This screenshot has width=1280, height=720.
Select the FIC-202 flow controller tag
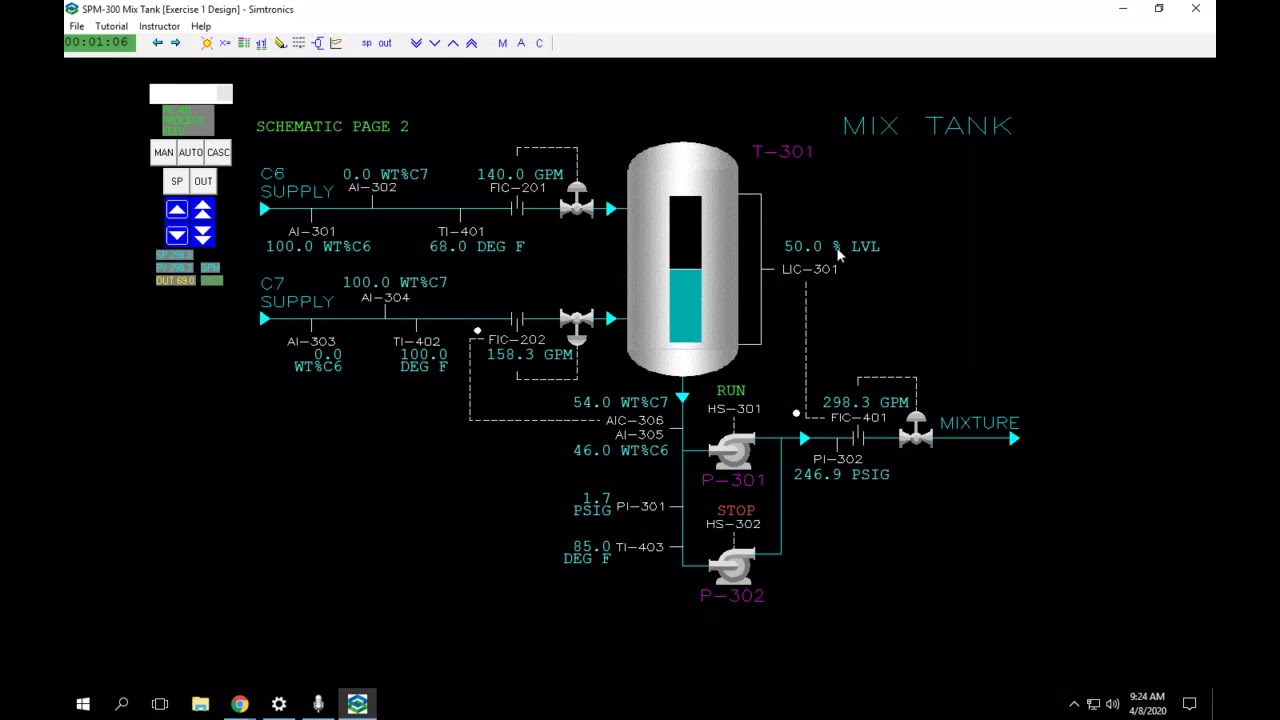click(517, 340)
